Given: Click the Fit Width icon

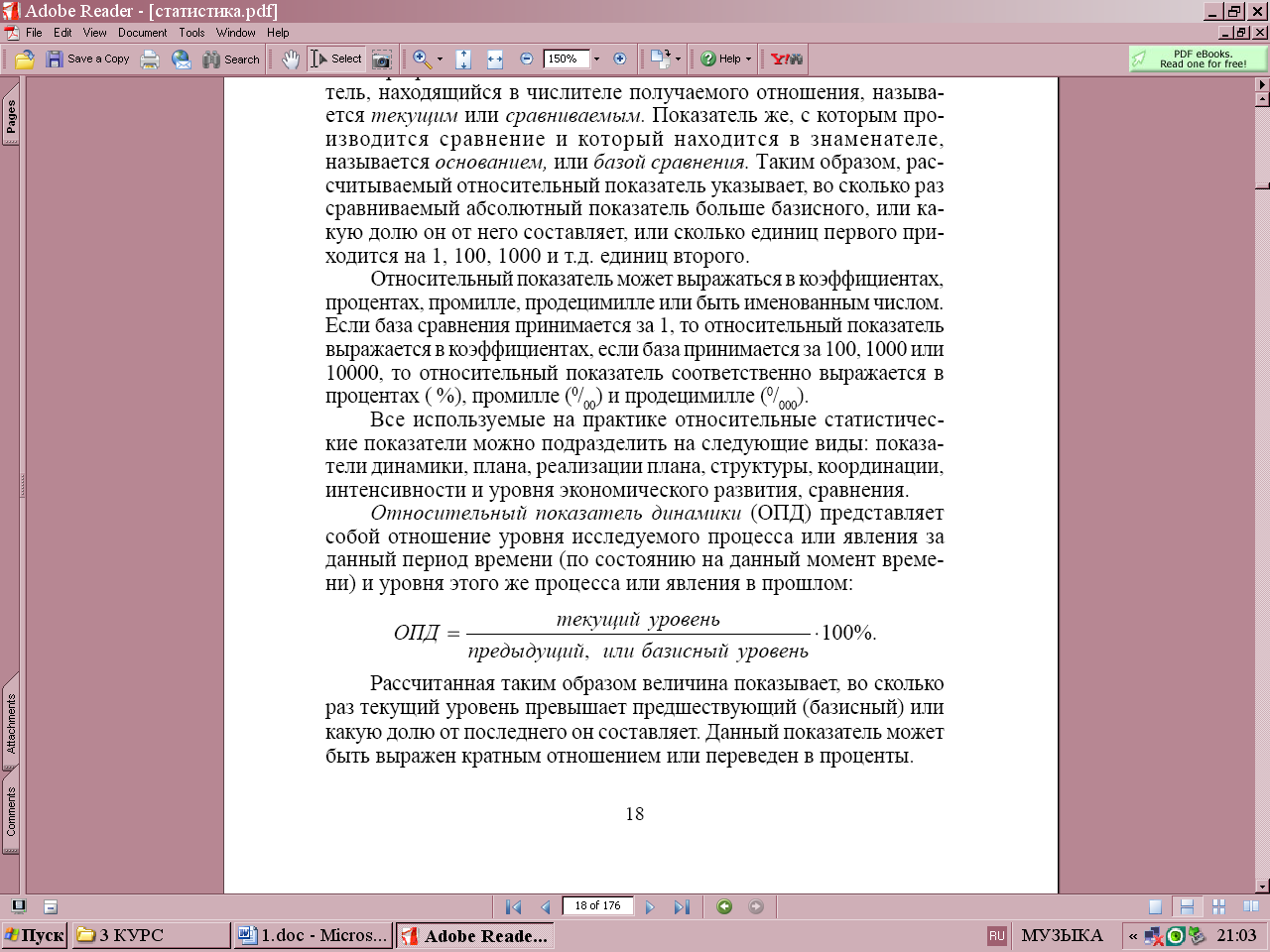Looking at the screenshot, I should pyautogui.click(x=495, y=59).
